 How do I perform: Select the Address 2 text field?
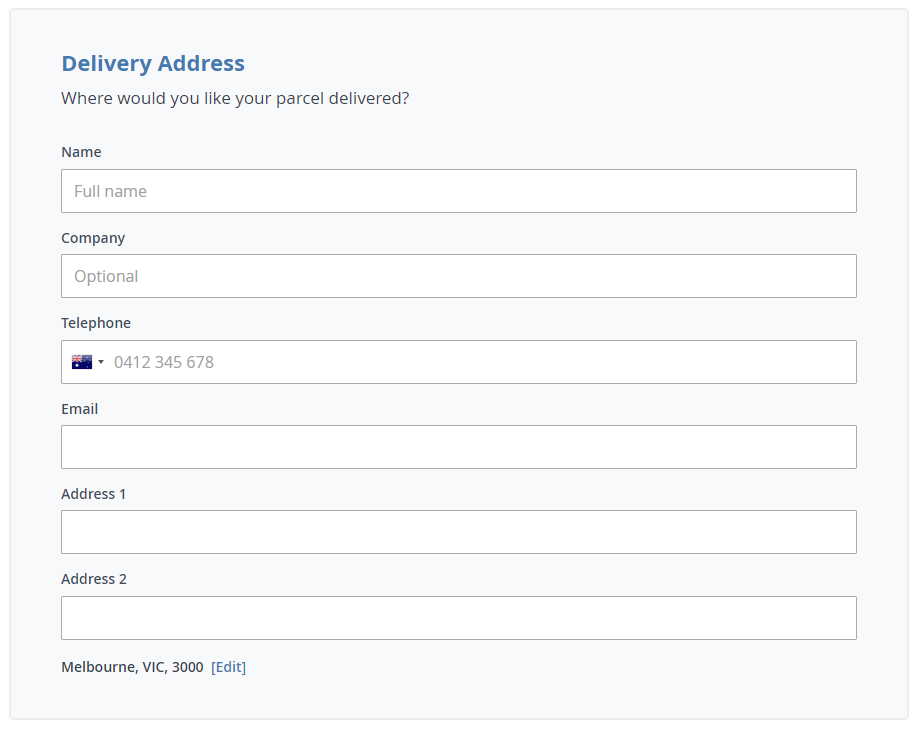click(458, 618)
